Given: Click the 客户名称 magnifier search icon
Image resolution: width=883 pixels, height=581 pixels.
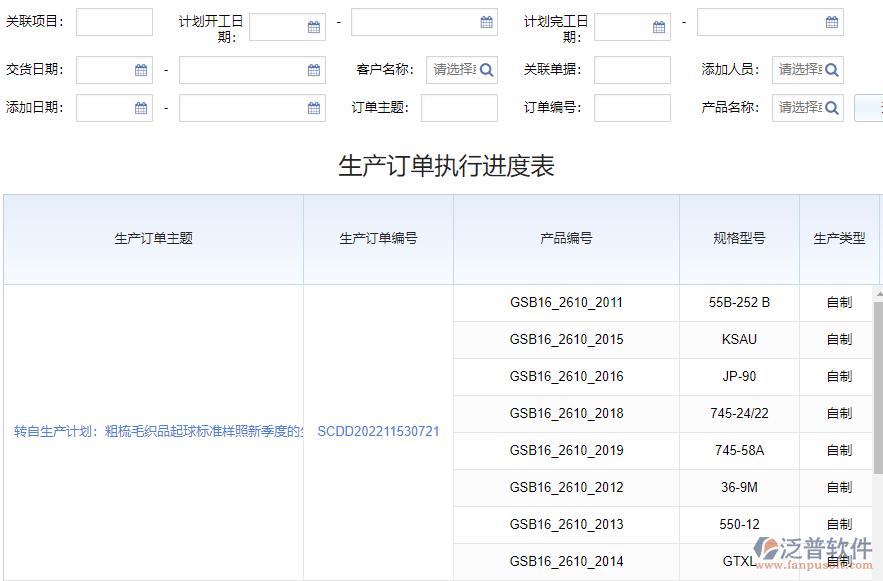Looking at the screenshot, I should click(485, 69).
